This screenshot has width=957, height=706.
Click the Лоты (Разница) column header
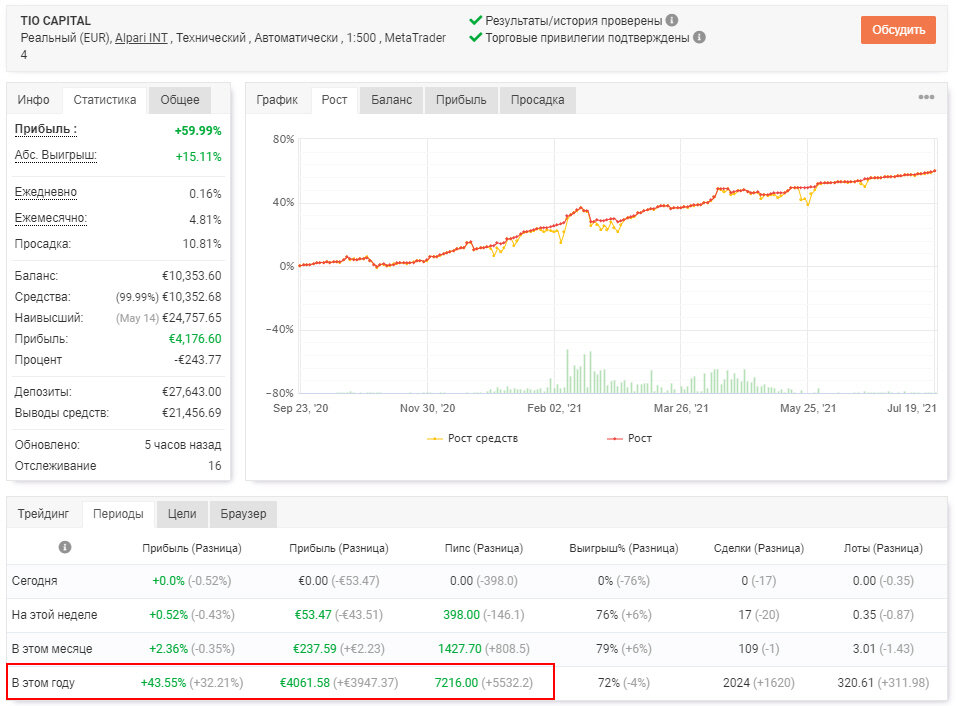[x=883, y=548]
